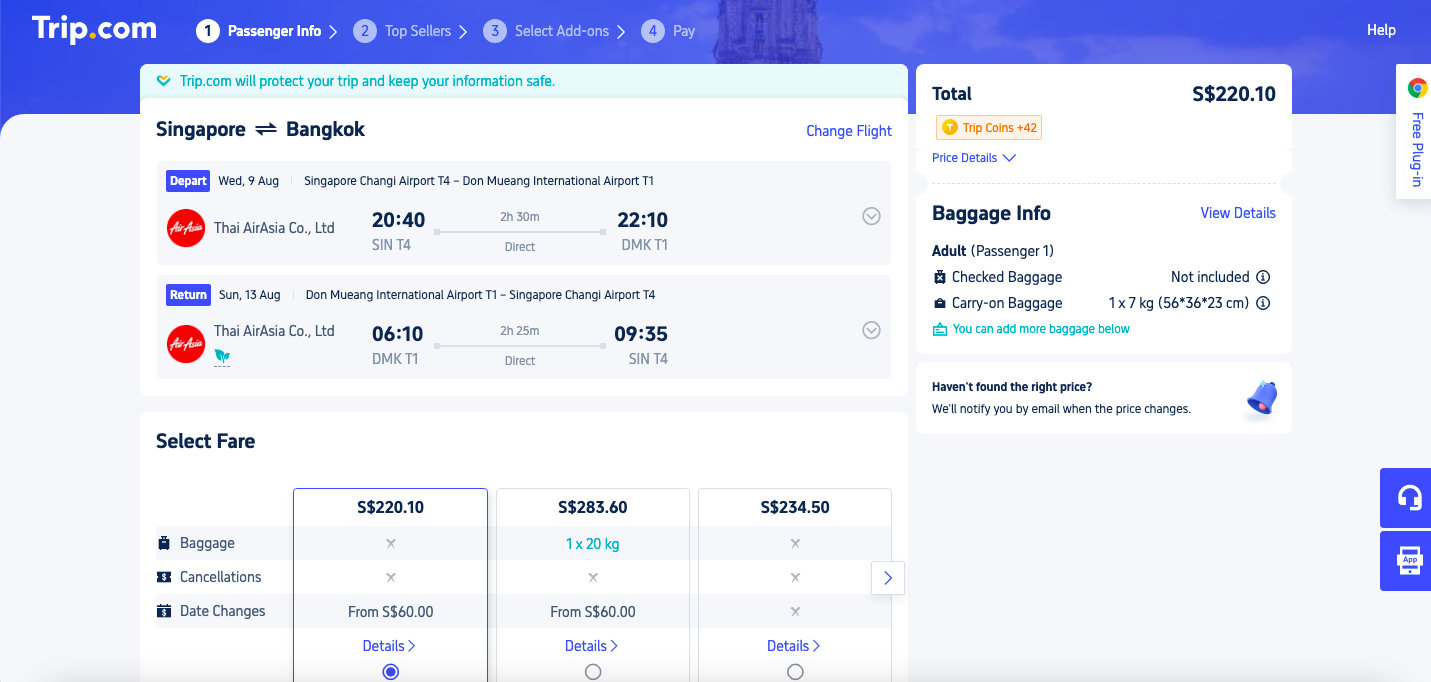The height and width of the screenshot is (682, 1431).
Task: Click the Change Flight link
Action: [849, 131]
